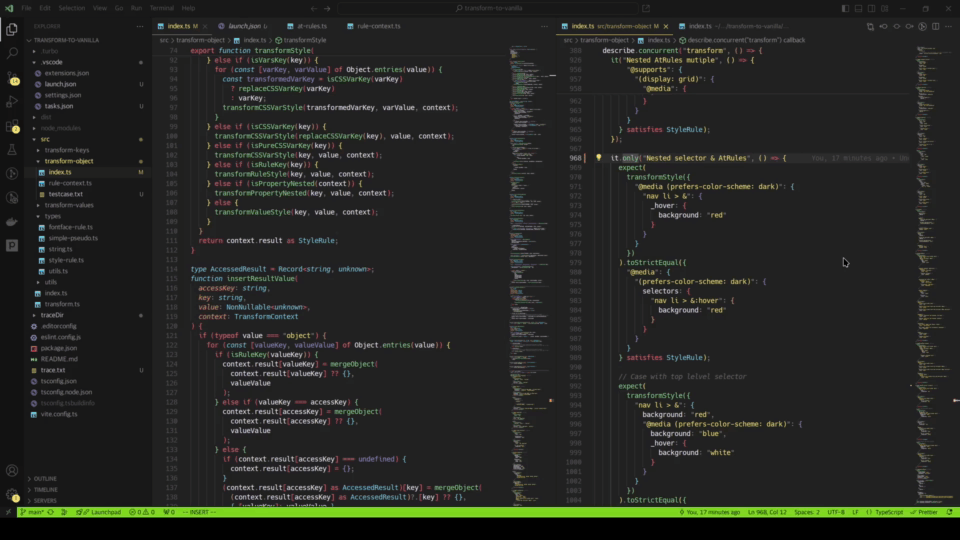Open the P icon extension view

[12, 246]
